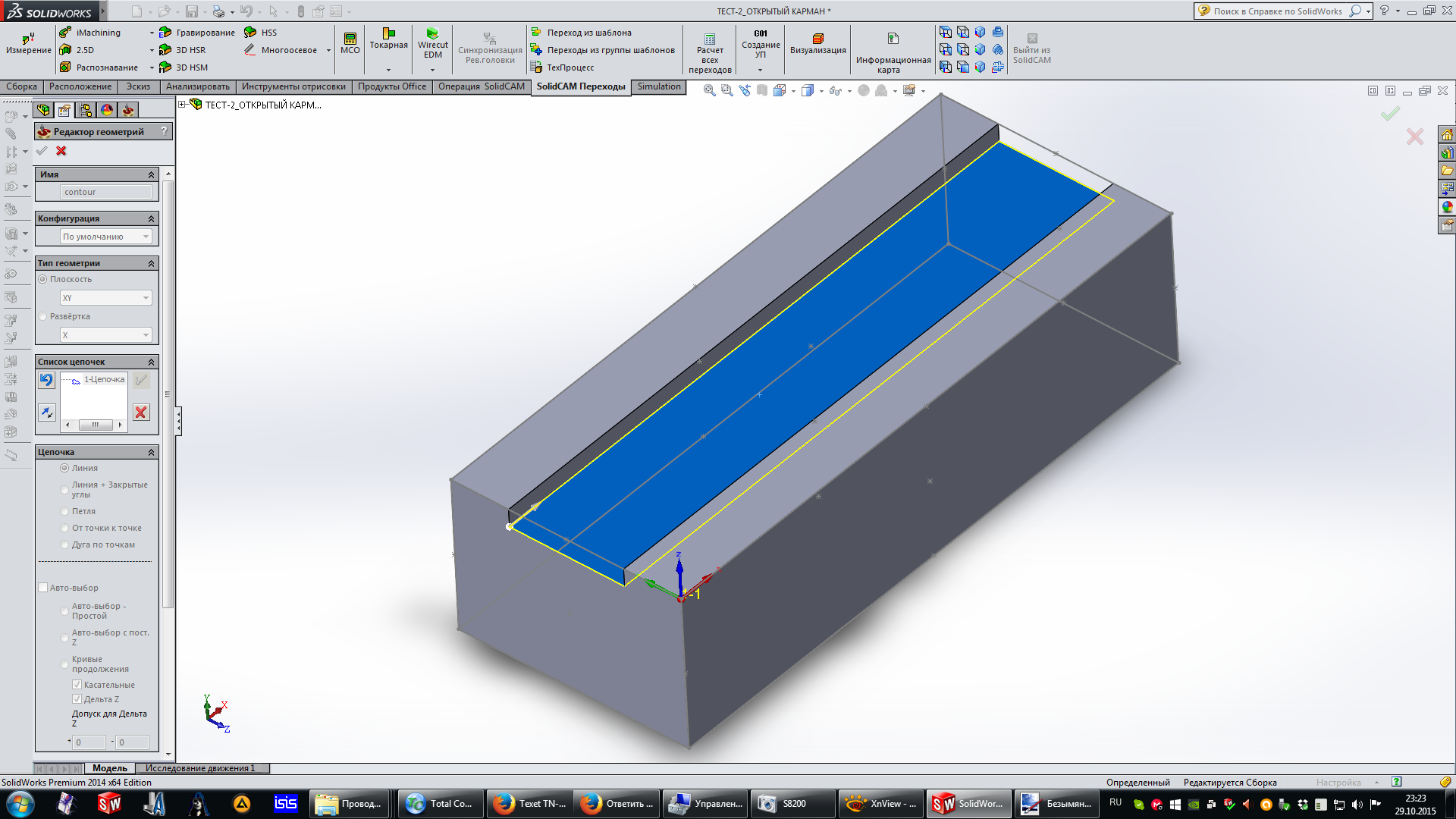Screen dimensions: 1456x819
Task: Switch to the Simulation tab
Action: pos(658,86)
